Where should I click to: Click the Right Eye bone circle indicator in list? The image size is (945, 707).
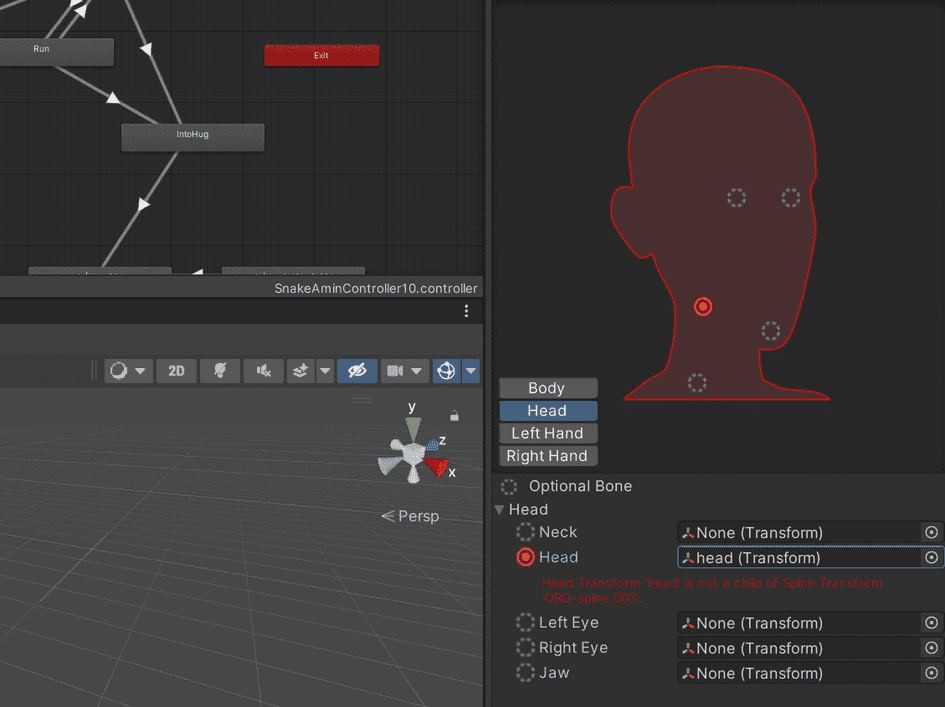point(526,647)
